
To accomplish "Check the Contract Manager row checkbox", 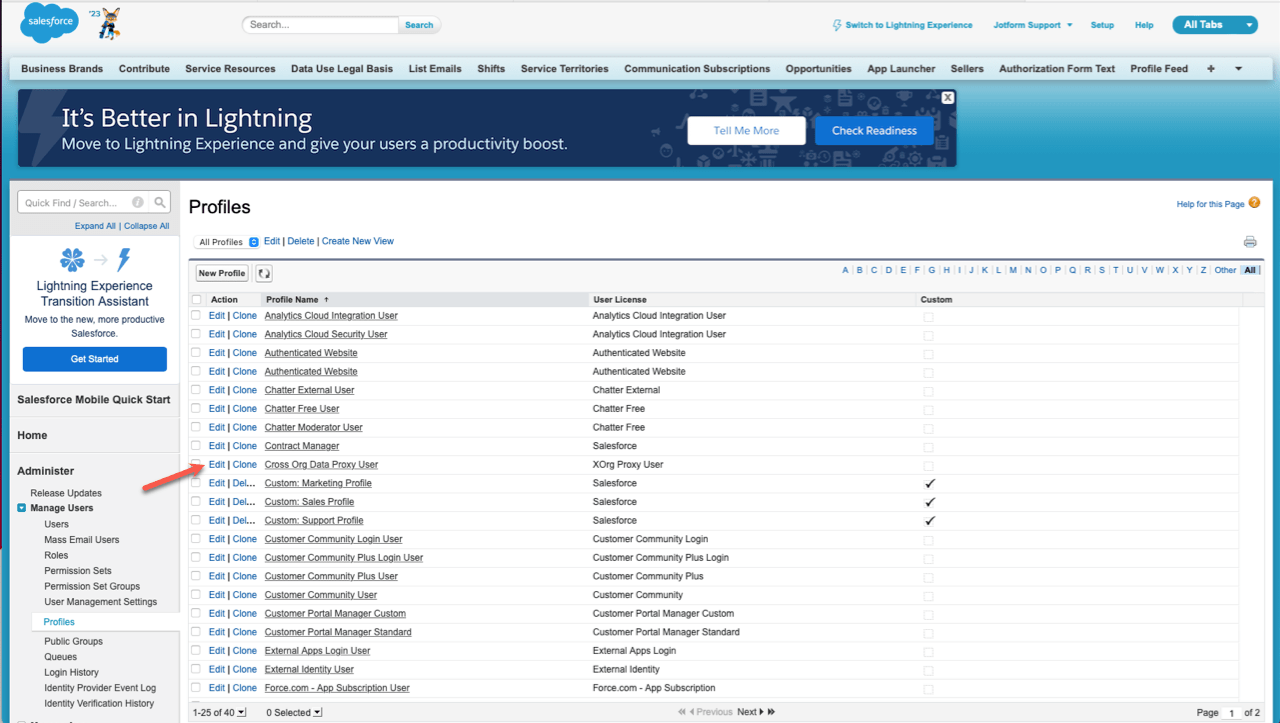I will [196, 446].
